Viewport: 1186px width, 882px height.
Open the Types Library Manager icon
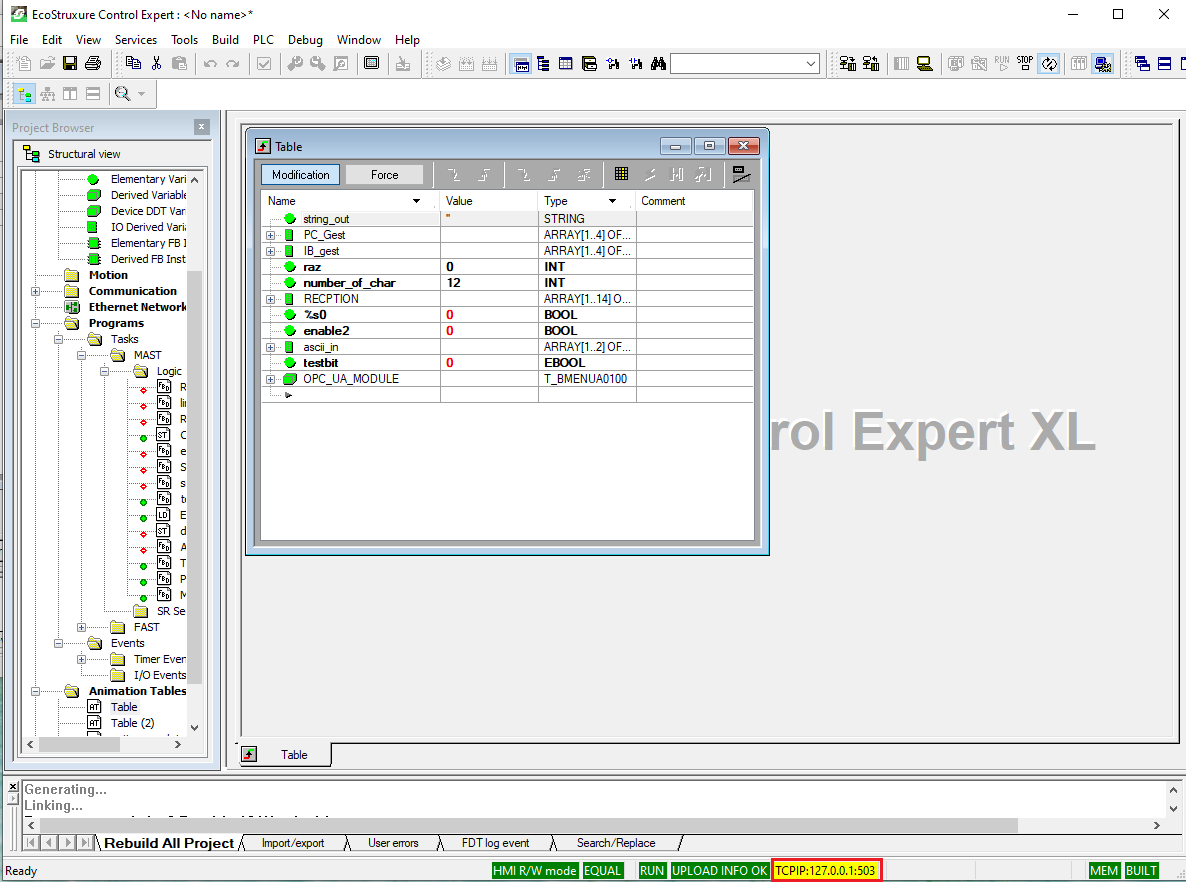click(x=589, y=64)
